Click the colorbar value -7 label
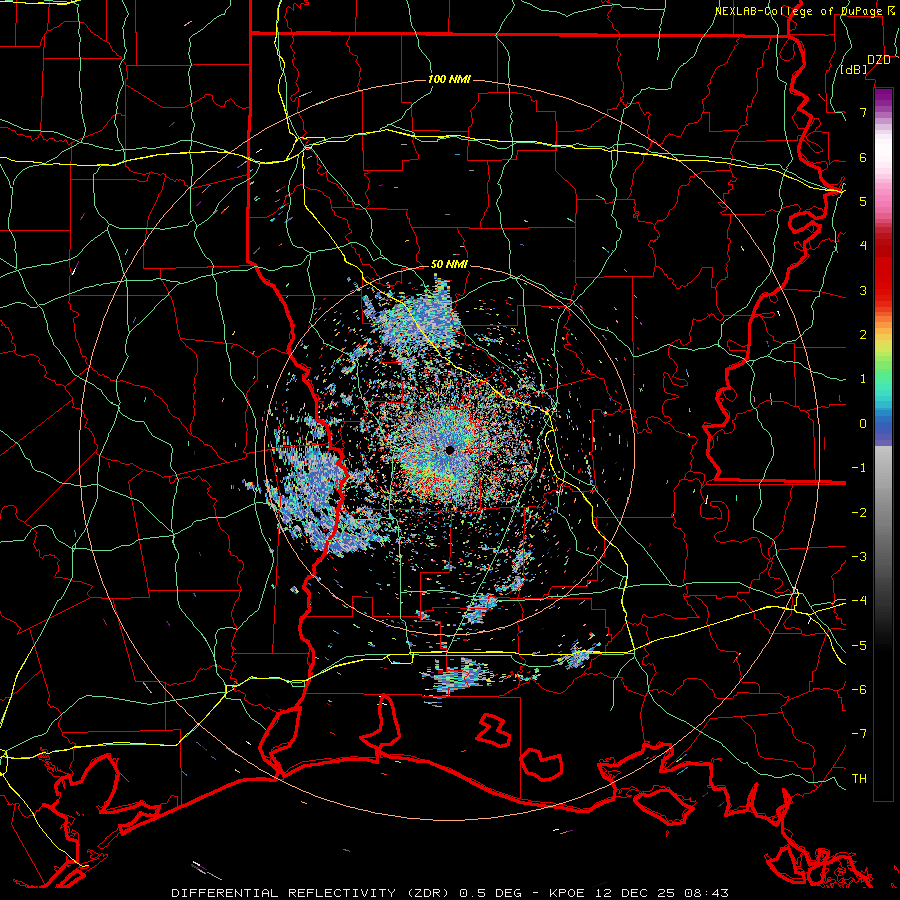The width and height of the screenshot is (900, 900). click(859, 734)
